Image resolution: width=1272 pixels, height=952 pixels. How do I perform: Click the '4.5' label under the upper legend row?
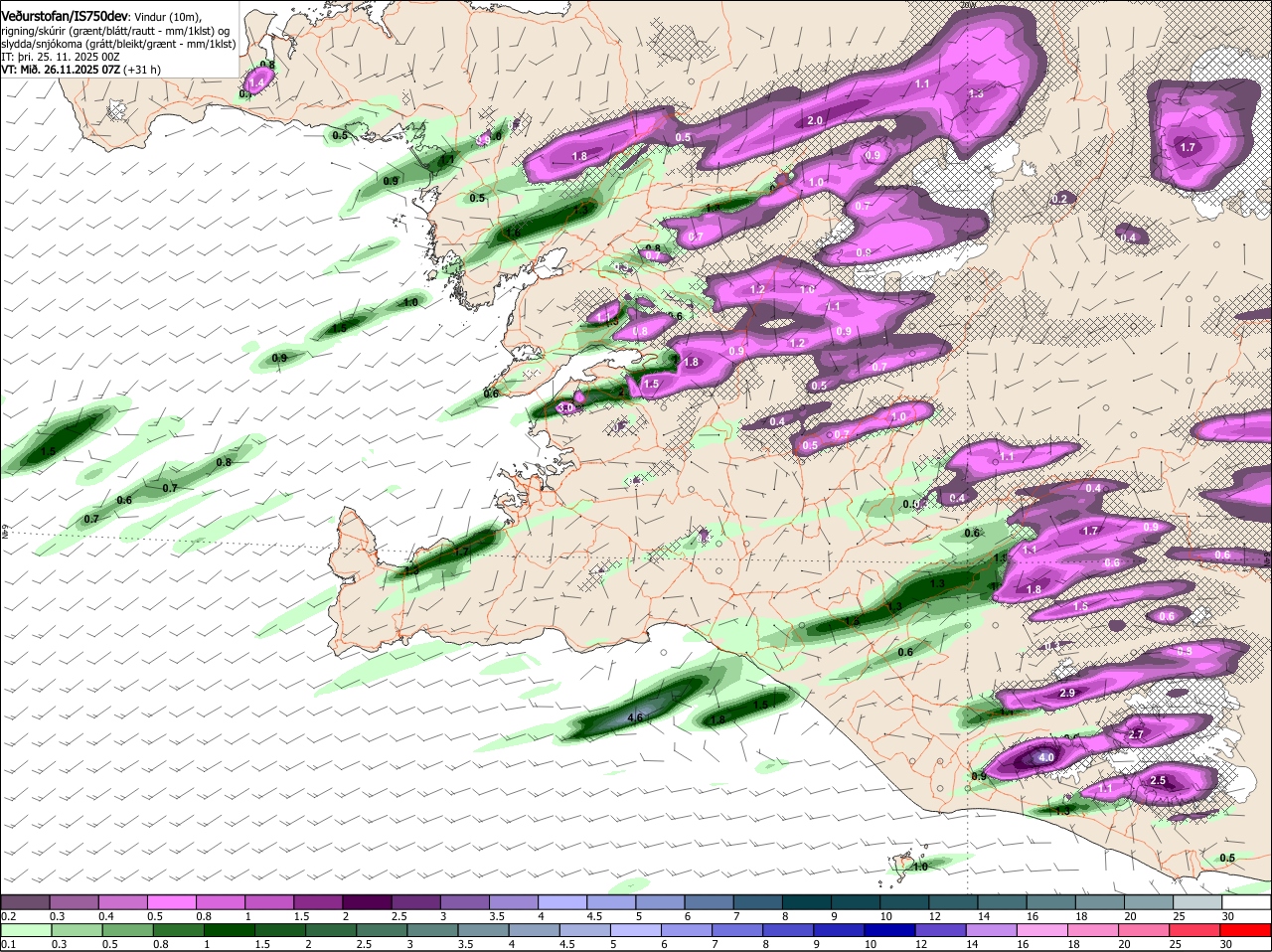[595, 915]
